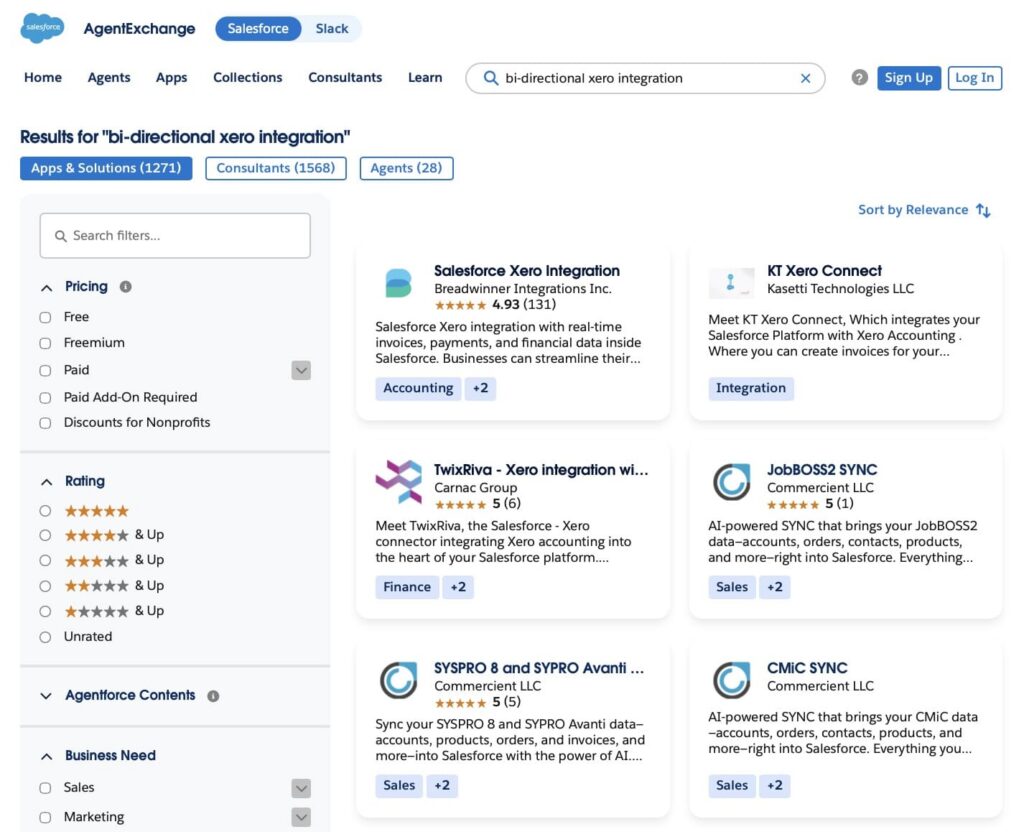The image size is (1024, 832).
Task: Select the three stars & Up rating
Action: pos(45,561)
